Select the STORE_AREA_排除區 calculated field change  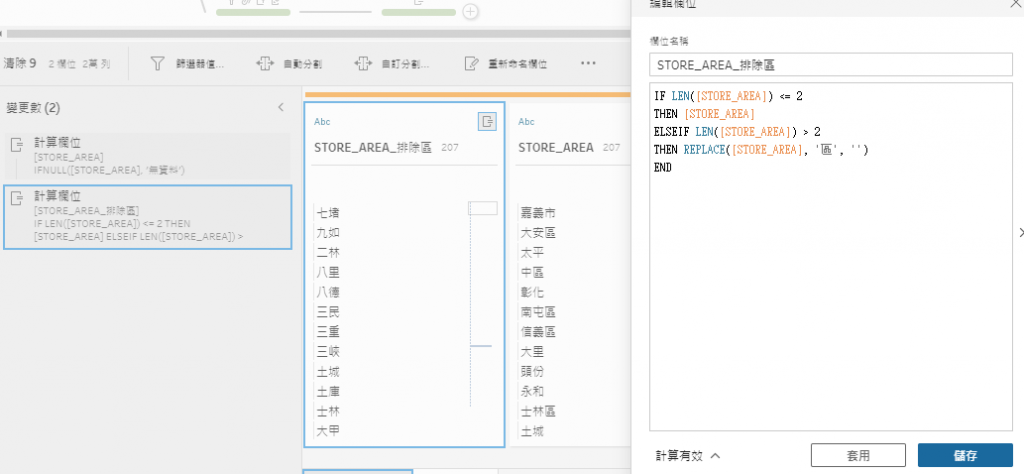point(148,217)
